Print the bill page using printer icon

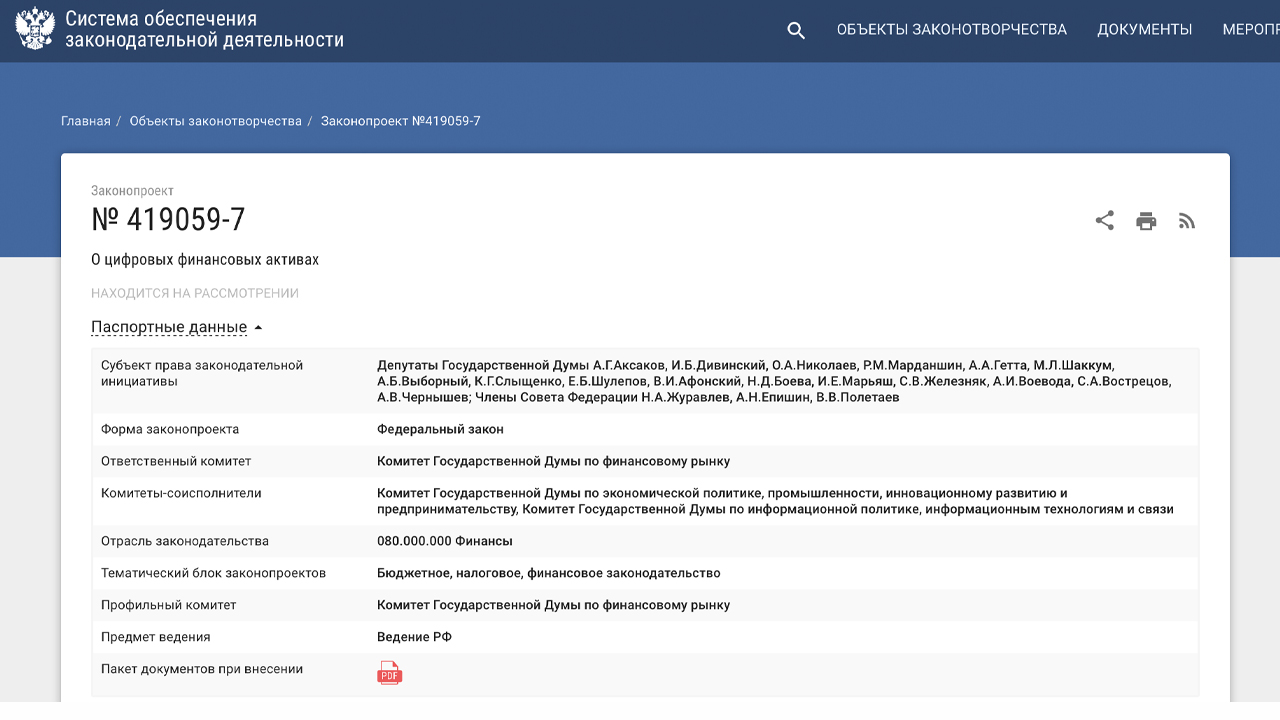(x=1146, y=221)
